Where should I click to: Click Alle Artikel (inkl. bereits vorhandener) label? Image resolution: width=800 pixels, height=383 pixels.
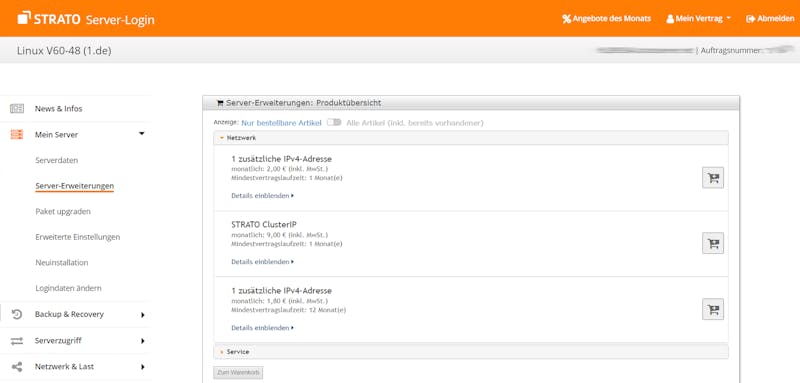[415, 123]
